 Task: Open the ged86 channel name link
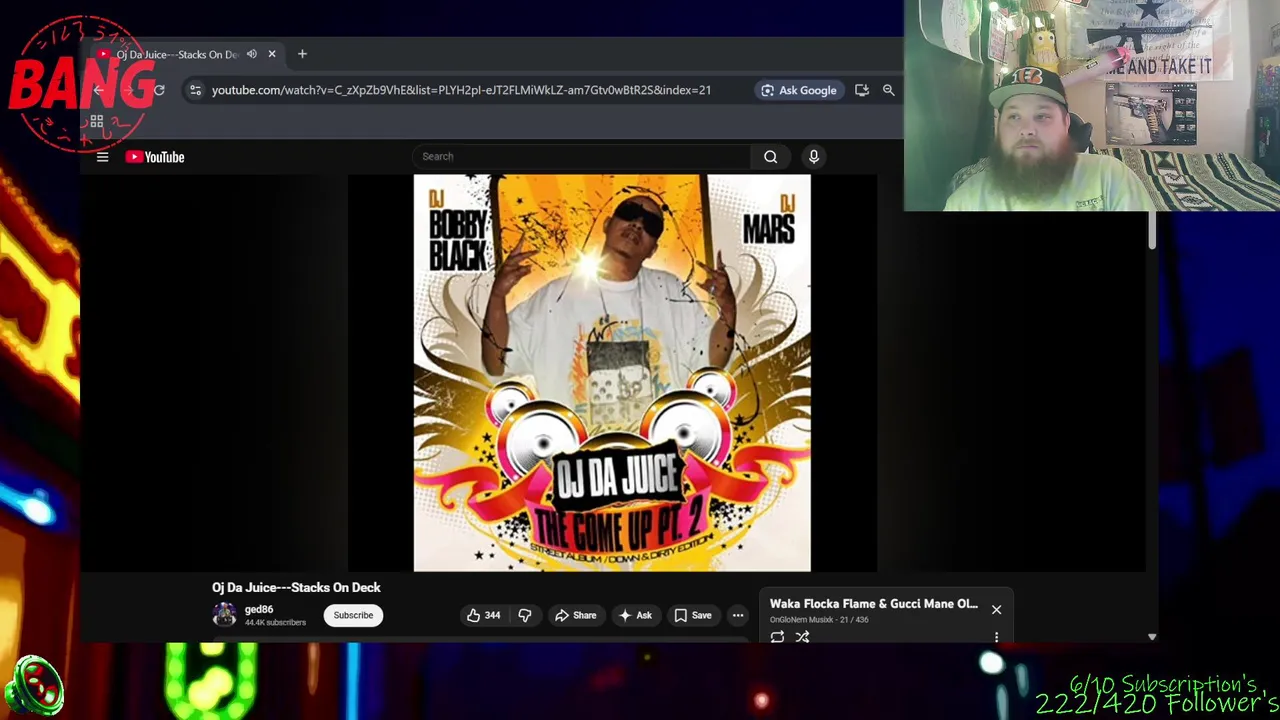click(259, 609)
